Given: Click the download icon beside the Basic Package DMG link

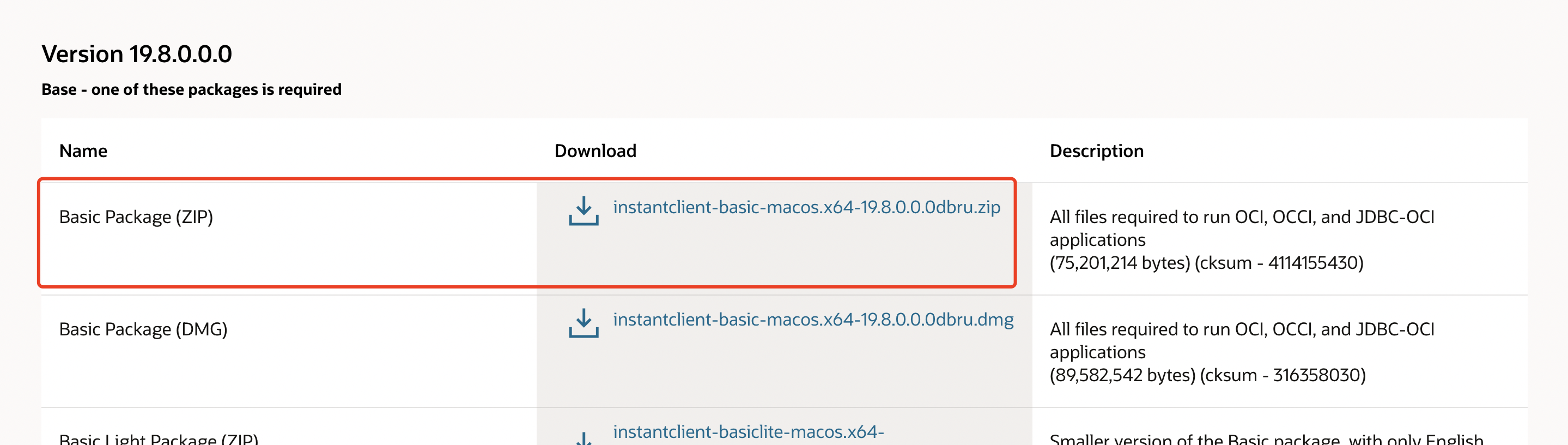Looking at the screenshot, I should click(x=583, y=322).
